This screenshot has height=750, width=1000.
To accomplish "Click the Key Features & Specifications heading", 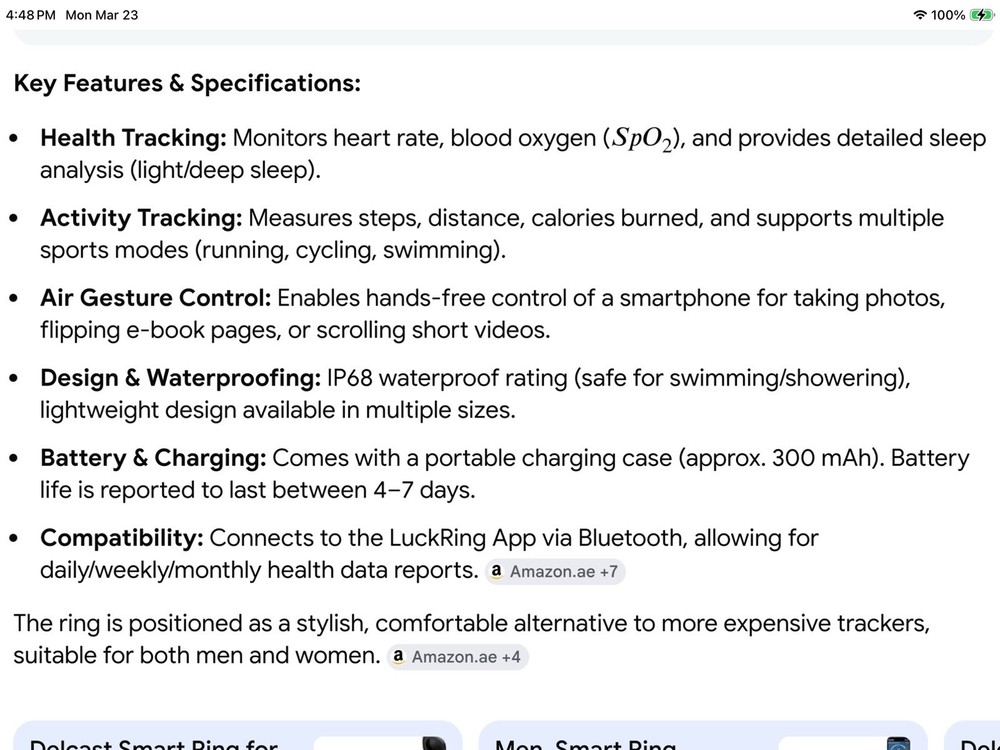I will point(187,83).
